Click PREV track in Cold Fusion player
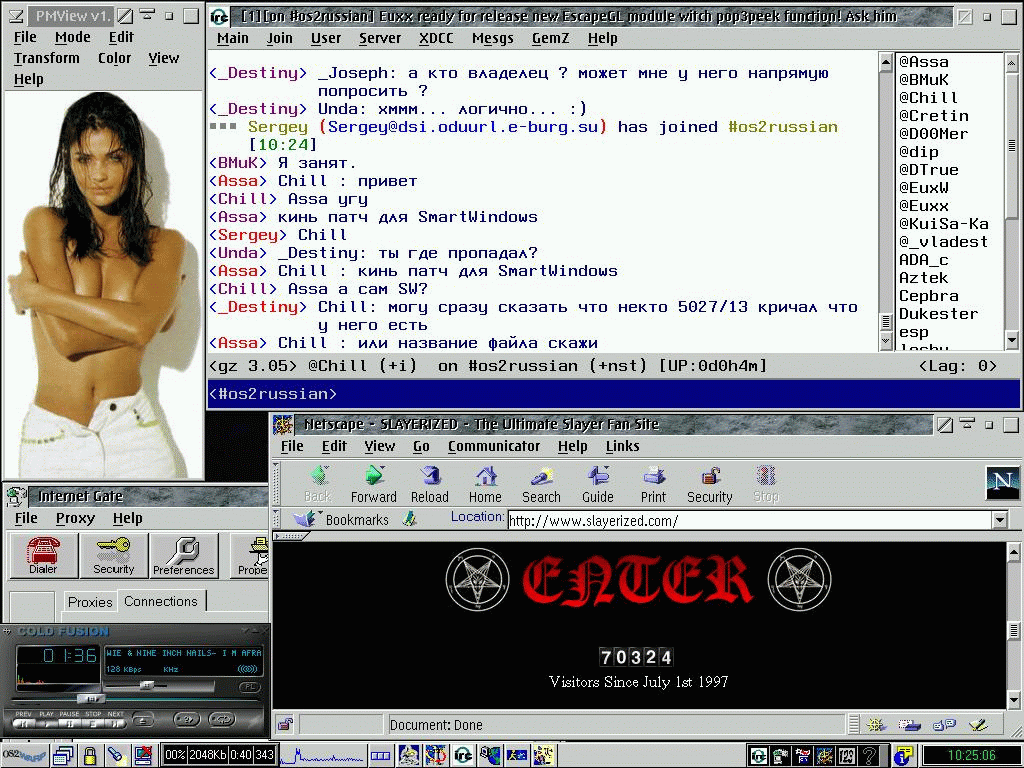This screenshot has height=768, width=1024. click(24, 723)
